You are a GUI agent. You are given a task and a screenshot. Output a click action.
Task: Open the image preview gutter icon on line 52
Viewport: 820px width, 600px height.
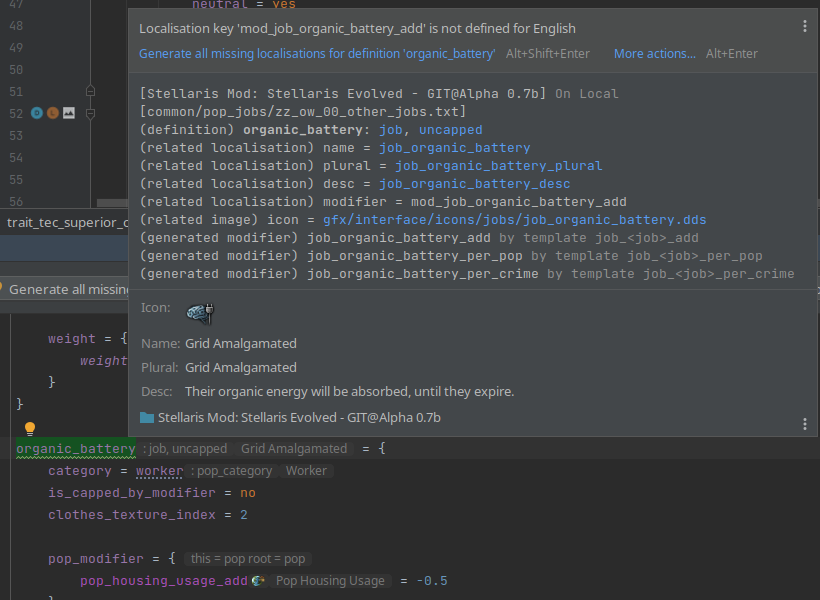(x=68, y=114)
